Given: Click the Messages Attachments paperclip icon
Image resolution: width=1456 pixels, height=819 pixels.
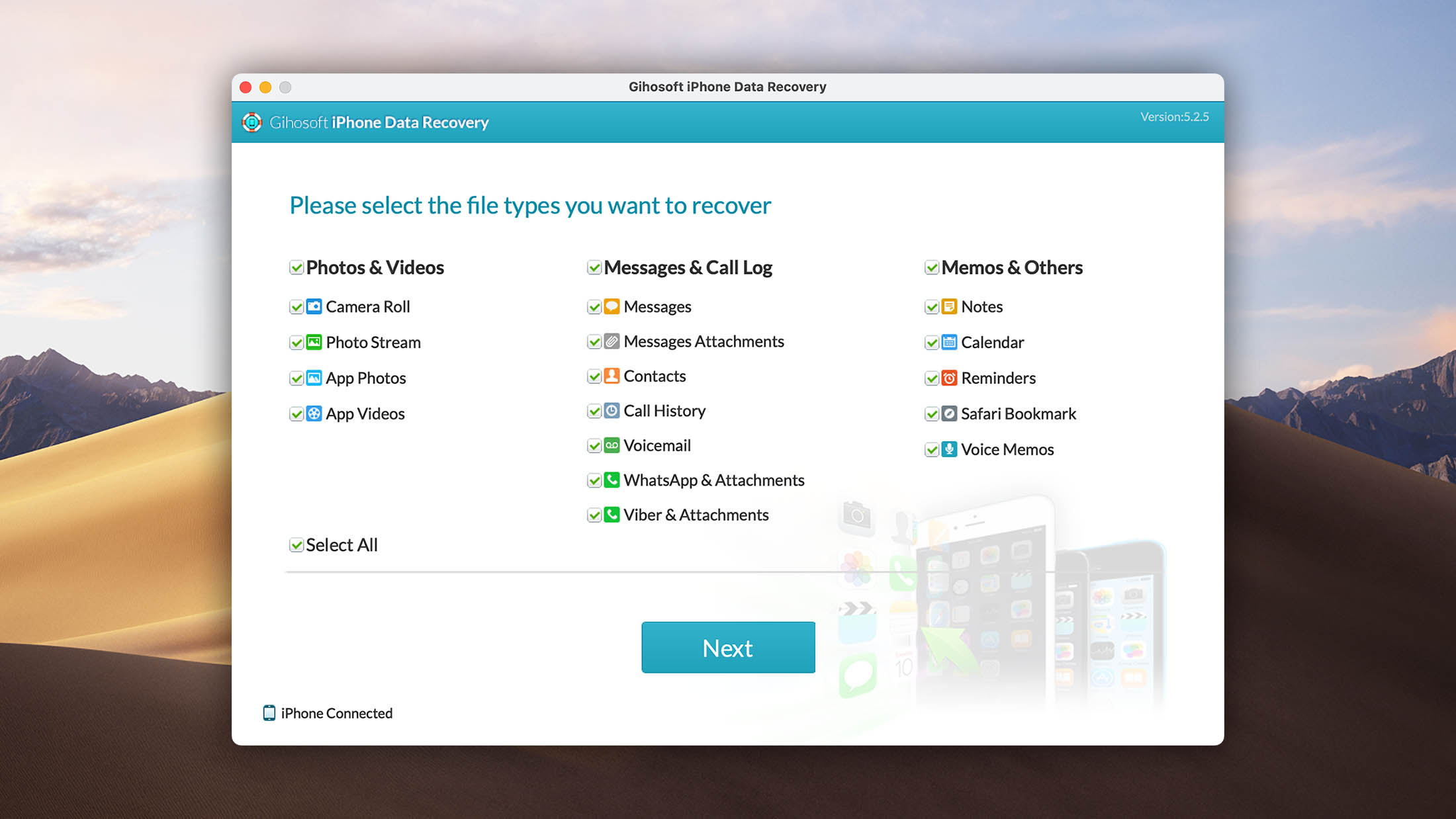Looking at the screenshot, I should 612,341.
